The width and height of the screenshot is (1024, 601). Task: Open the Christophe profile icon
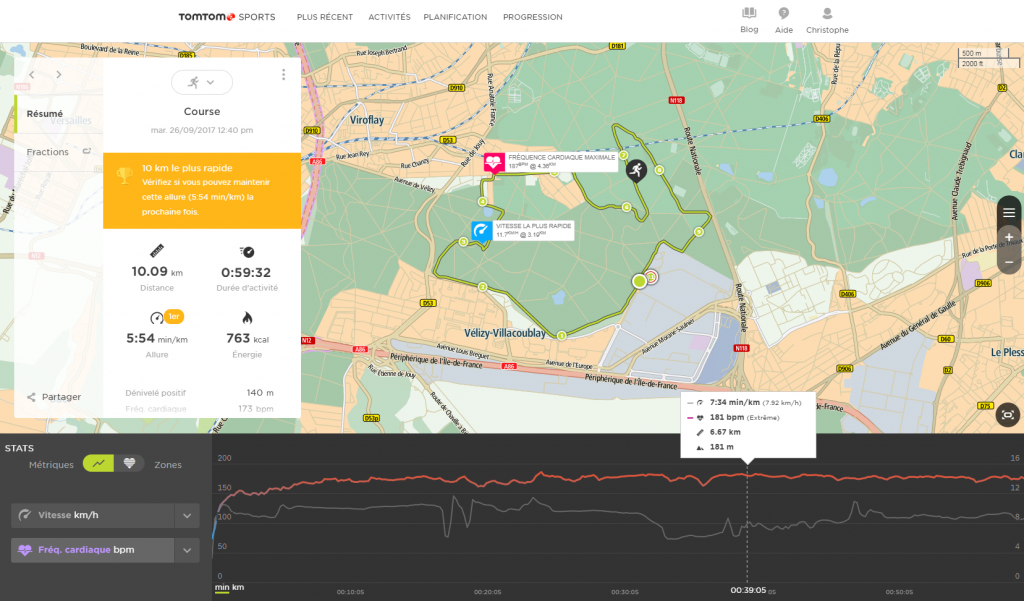coord(827,14)
